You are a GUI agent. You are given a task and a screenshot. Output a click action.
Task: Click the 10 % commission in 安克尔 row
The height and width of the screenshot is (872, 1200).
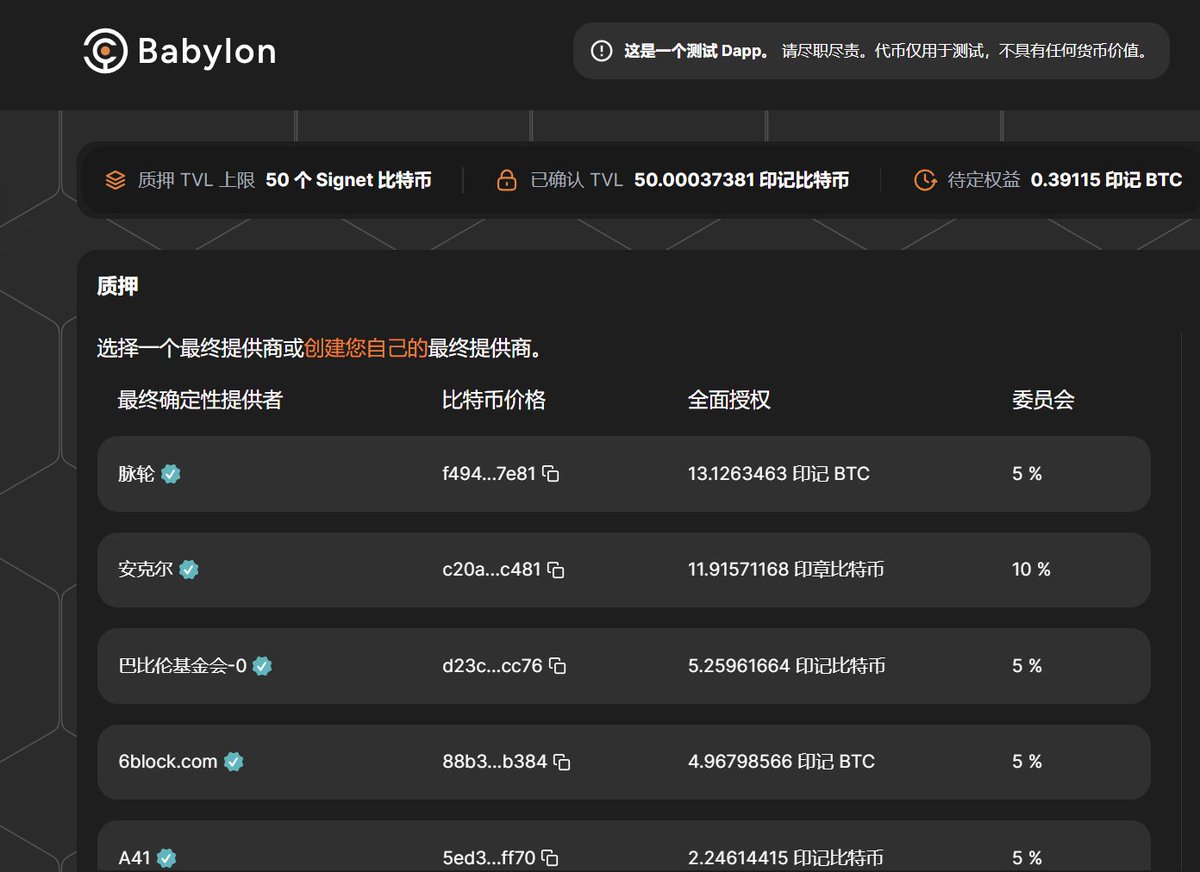[x=1031, y=570]
